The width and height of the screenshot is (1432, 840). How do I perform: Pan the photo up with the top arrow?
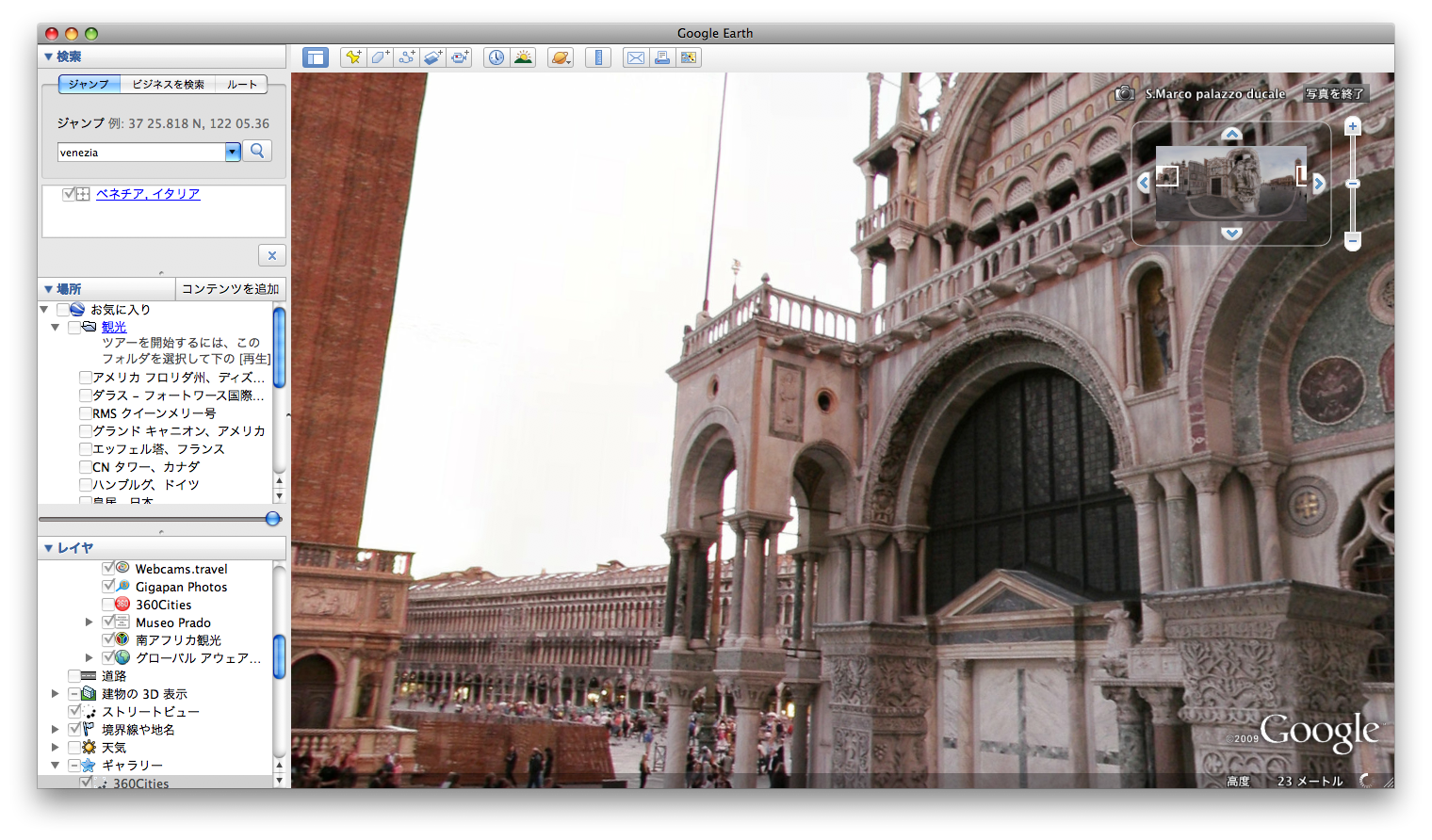point(1231,134)
